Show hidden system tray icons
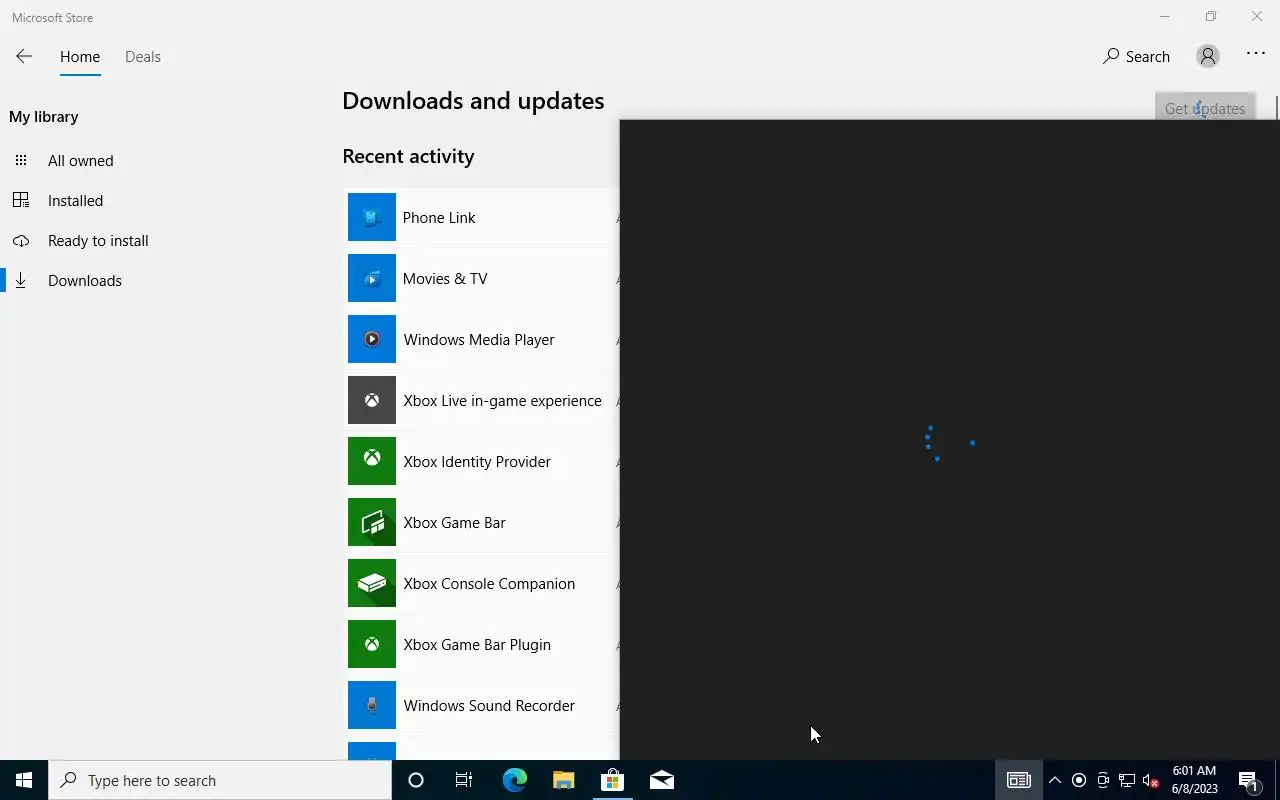The width and height of the screenshot is (1280, 800). (1054, 780)
